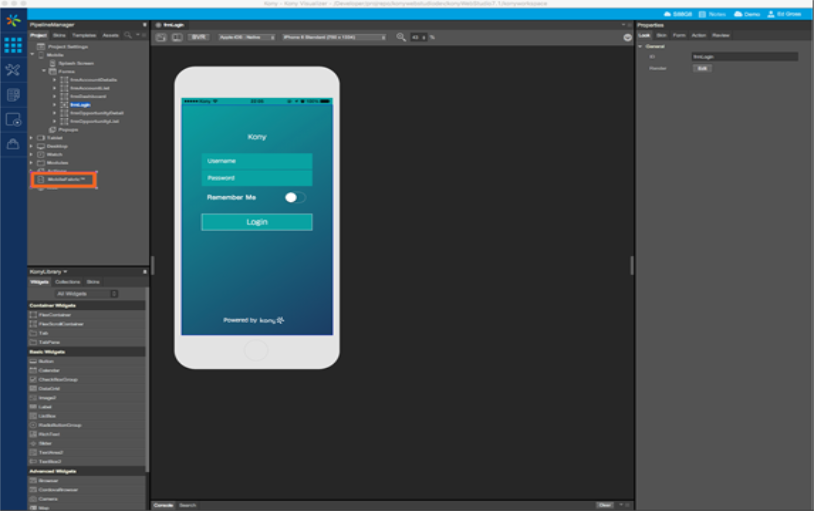Switch to the Assets tab
This screenshot has height=511, width=814.
(x=111, y=35)
